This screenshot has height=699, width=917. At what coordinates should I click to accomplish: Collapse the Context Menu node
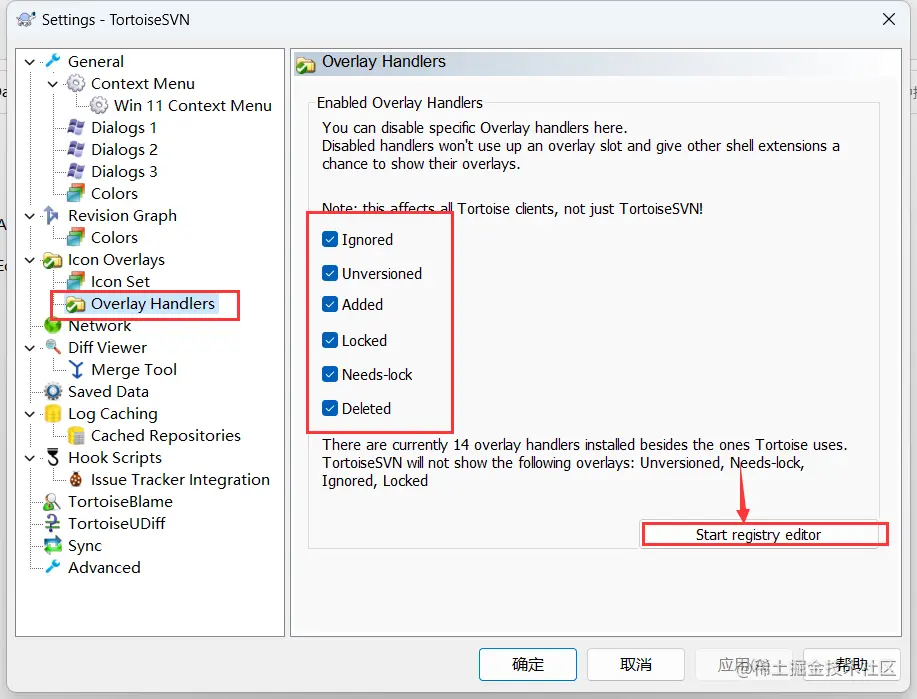tap(53, 84)
